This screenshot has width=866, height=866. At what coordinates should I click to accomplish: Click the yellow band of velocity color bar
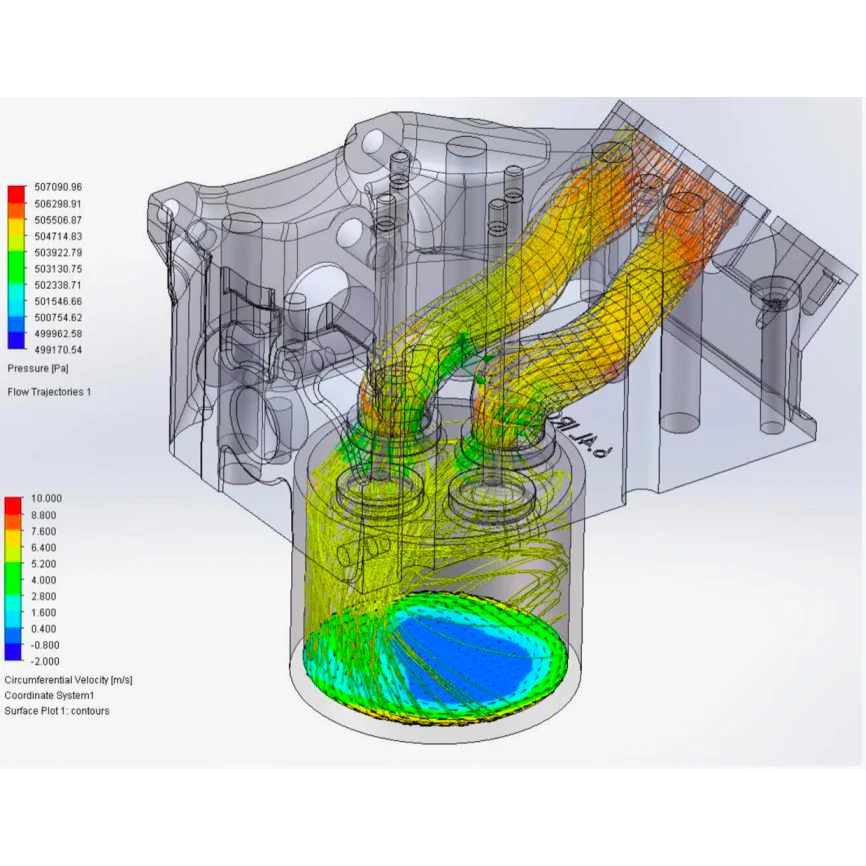point(16,545)
